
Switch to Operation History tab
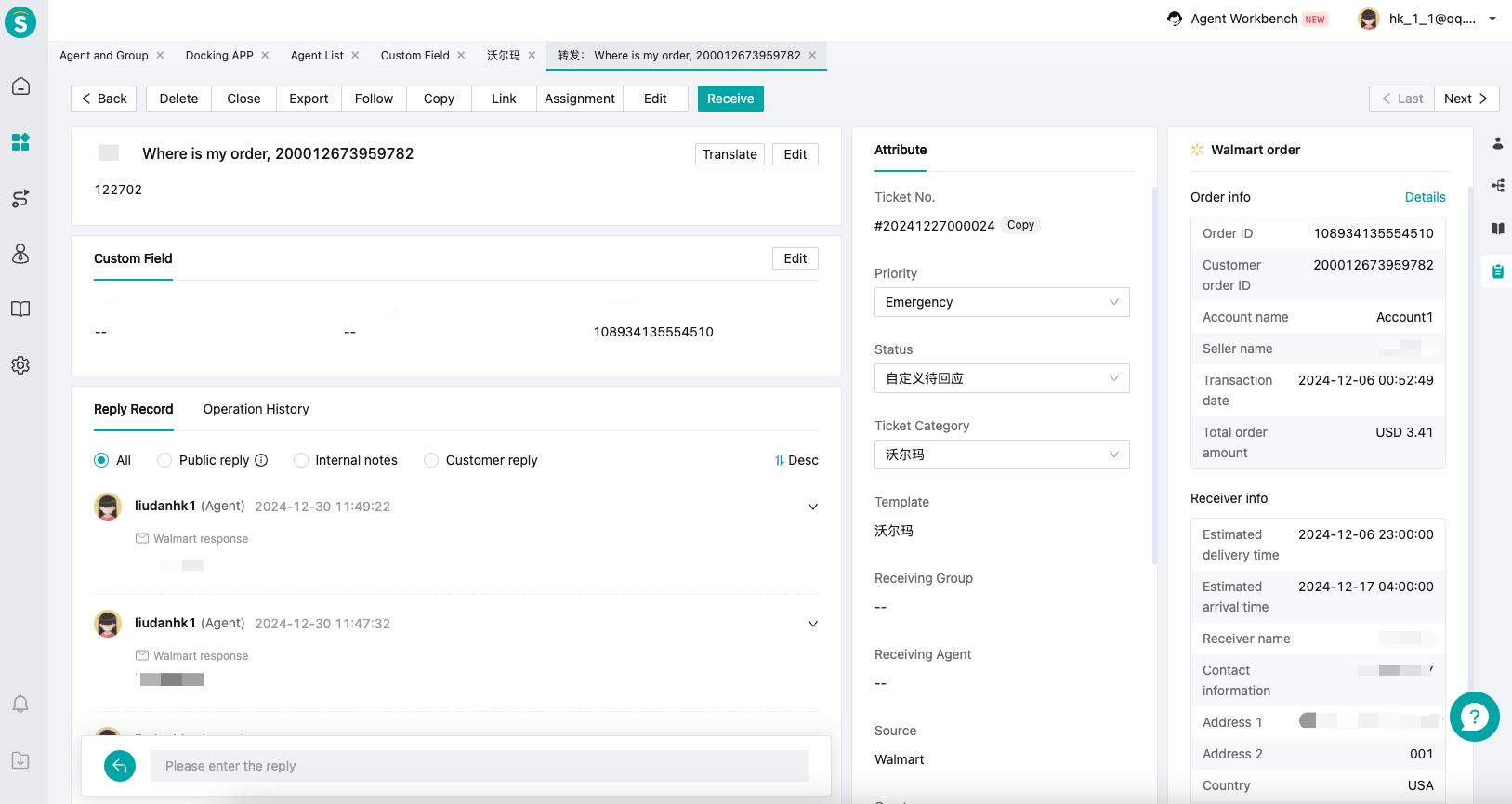[256, 409]
